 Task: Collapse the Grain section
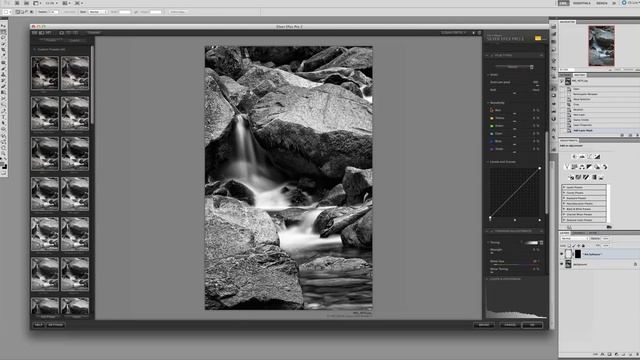coord(488,75)
